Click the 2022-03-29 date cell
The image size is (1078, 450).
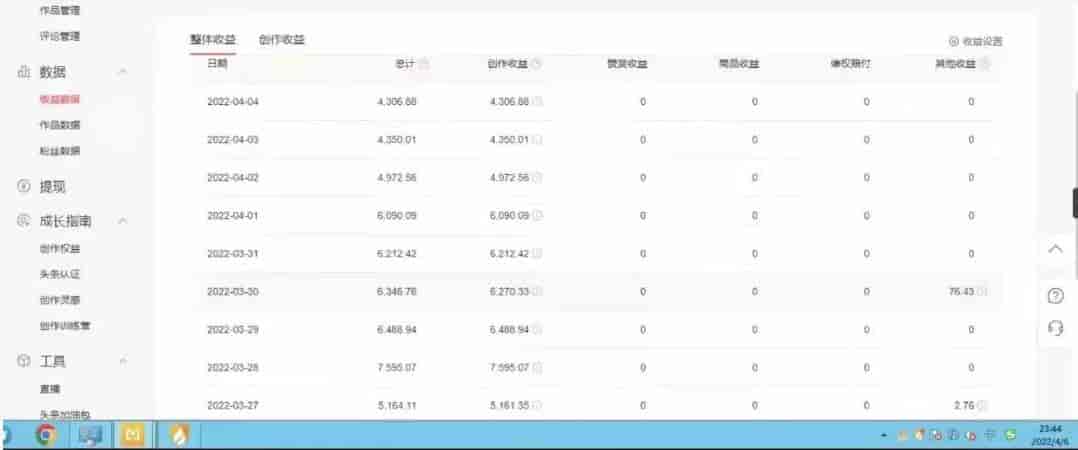pyautogui.click(x=233, y=330)
